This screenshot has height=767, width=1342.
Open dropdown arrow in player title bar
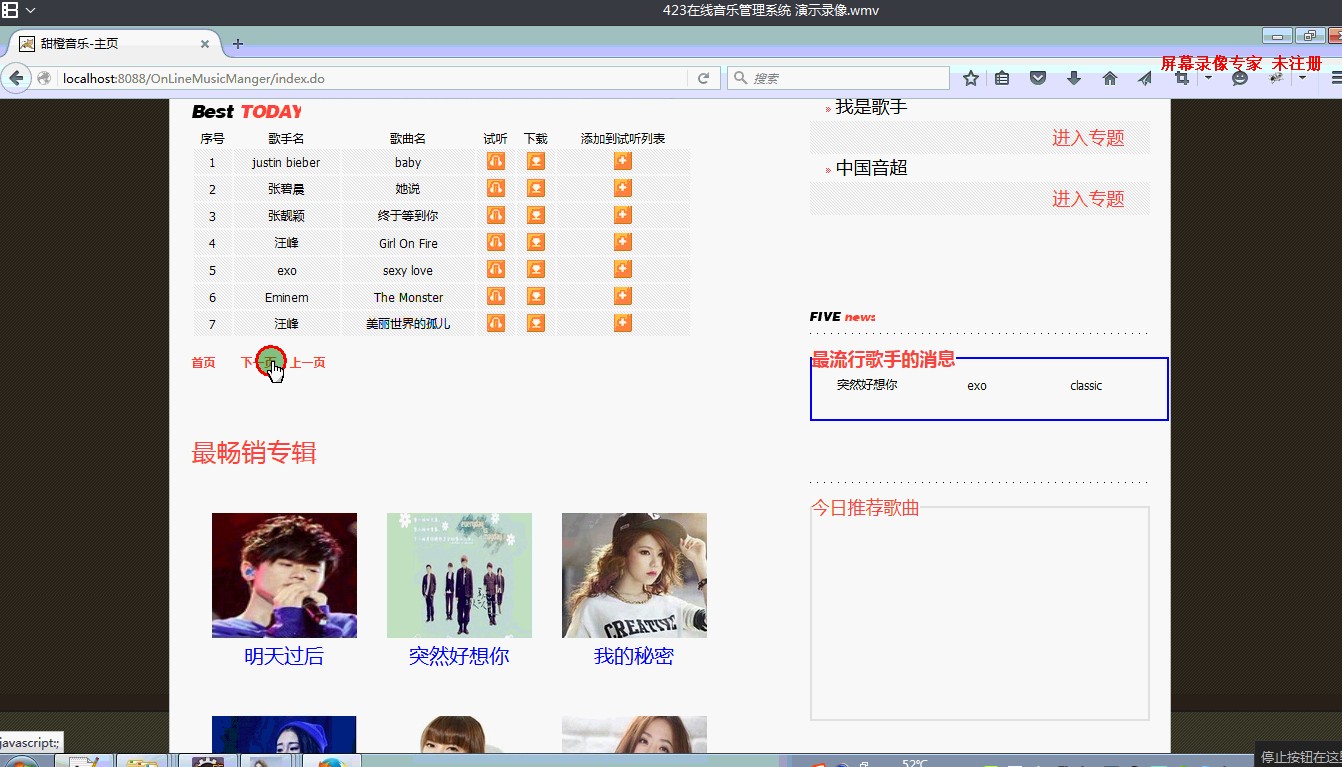pyautogui.click(x=31, y=10)
